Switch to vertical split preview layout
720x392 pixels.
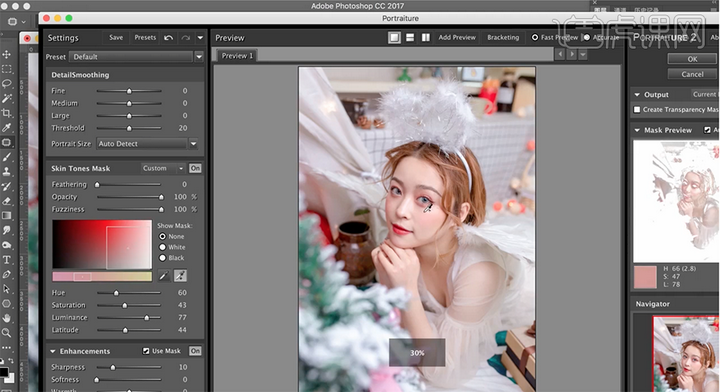pos(426,38)
